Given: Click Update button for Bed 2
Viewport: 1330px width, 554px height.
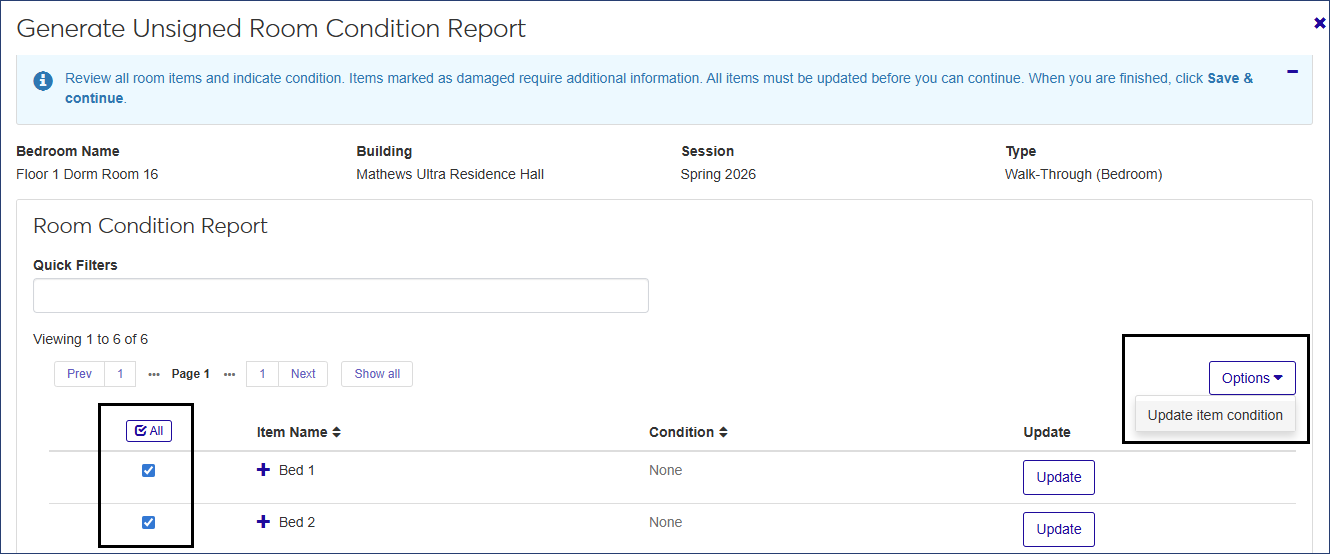Looking at the screenshot, I should [1058, 529].
